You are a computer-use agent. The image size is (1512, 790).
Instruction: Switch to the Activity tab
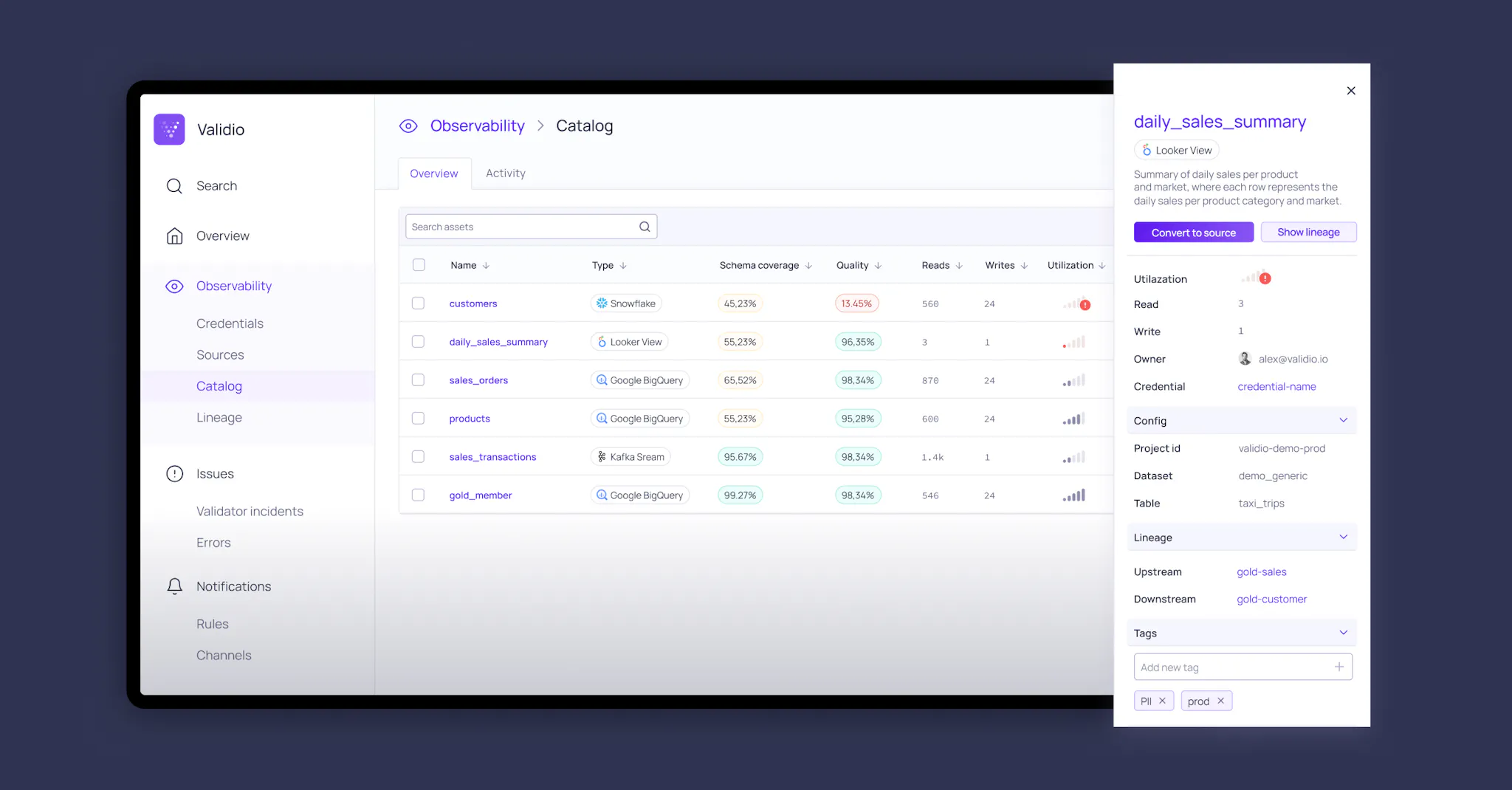click(506, 174)
